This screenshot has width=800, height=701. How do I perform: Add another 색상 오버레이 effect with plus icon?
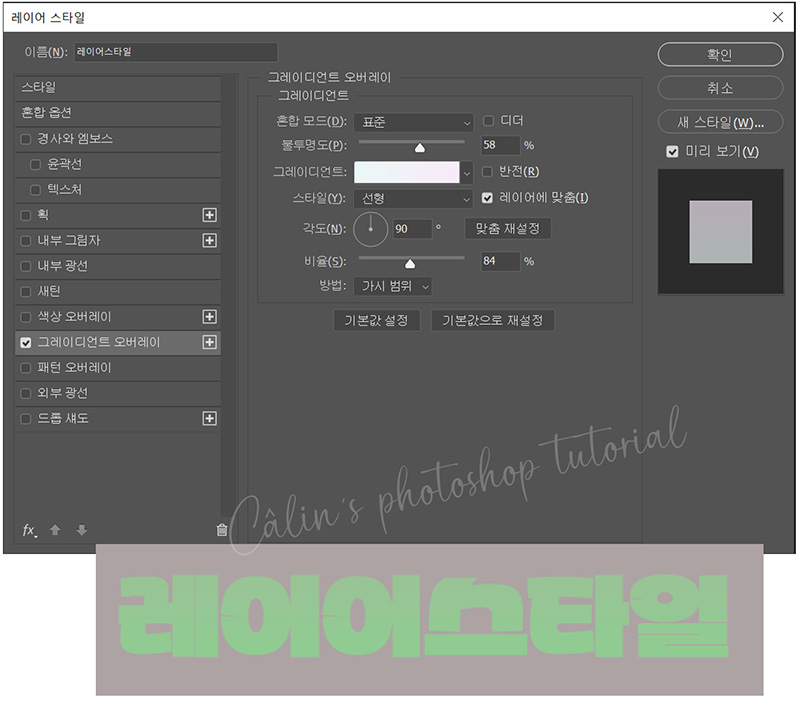(x=209, y=317)
